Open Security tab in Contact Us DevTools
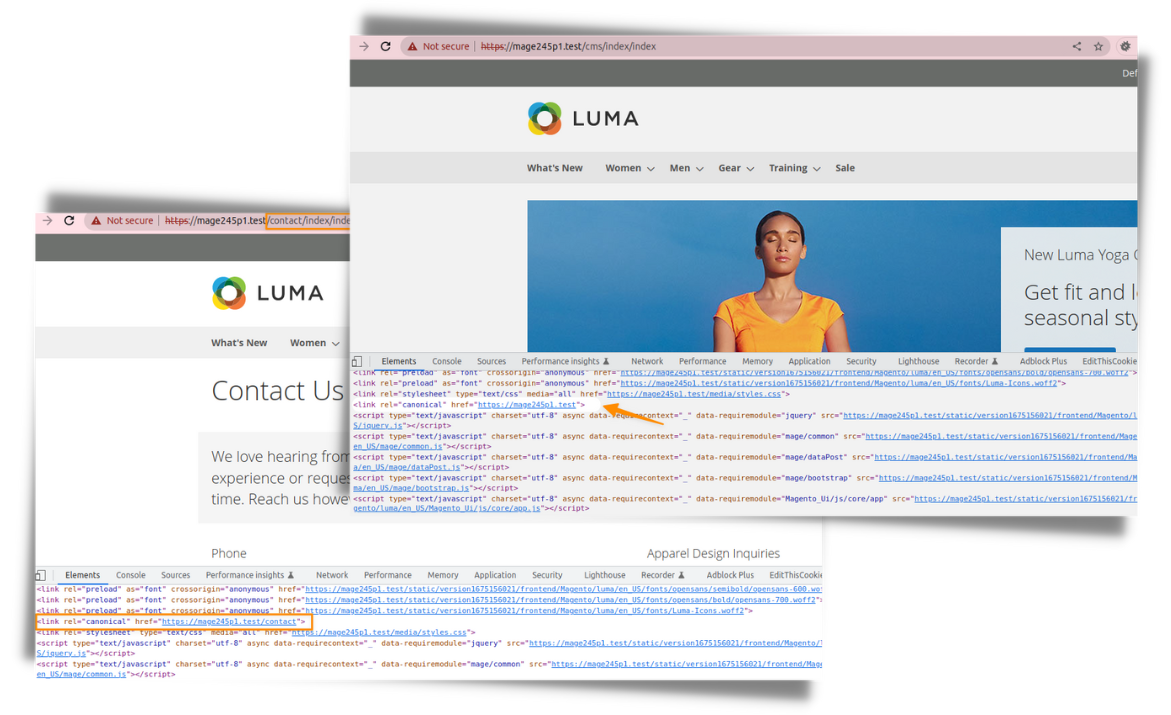This screenshot has height=715, width=1171. pos(547,575)
